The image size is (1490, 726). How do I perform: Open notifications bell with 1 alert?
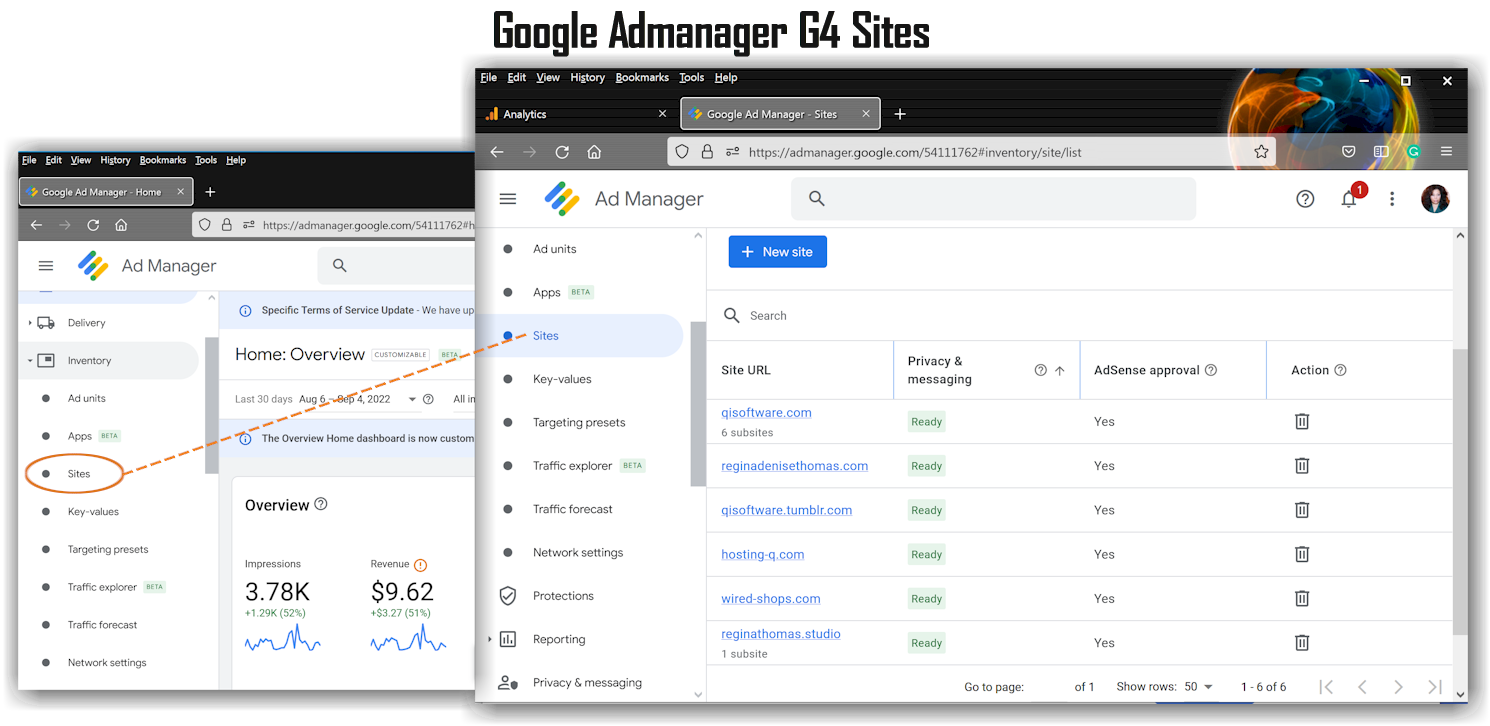pyautogui.click(x=1349, y=198)
